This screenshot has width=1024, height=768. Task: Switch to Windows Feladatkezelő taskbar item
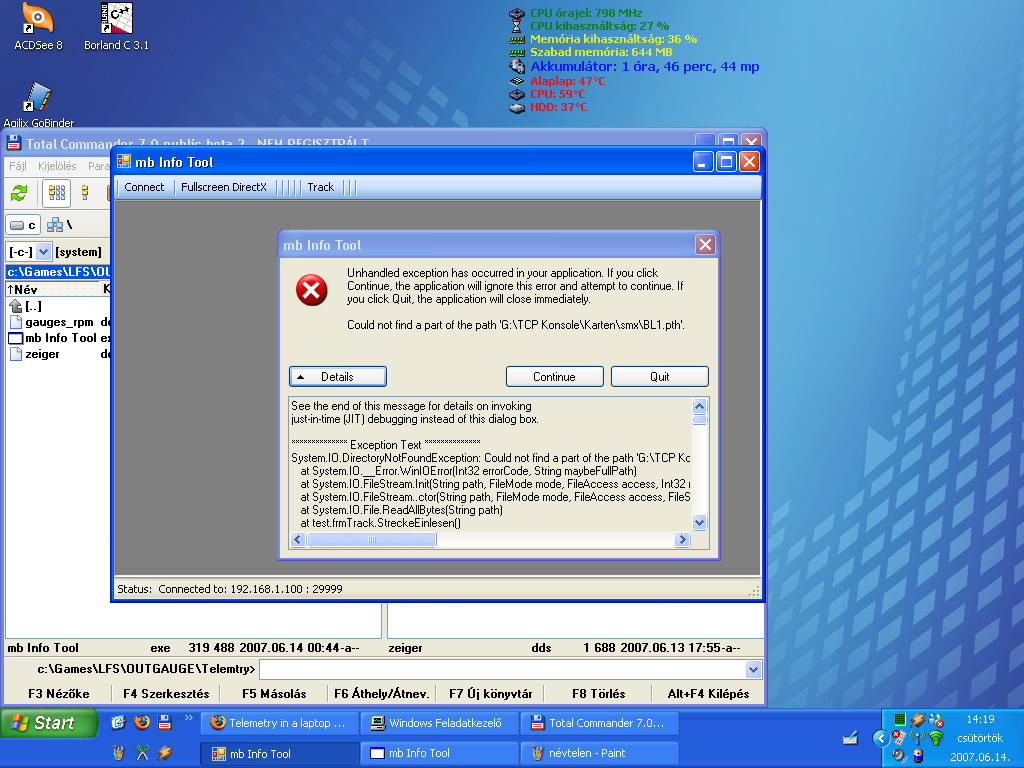440,723
